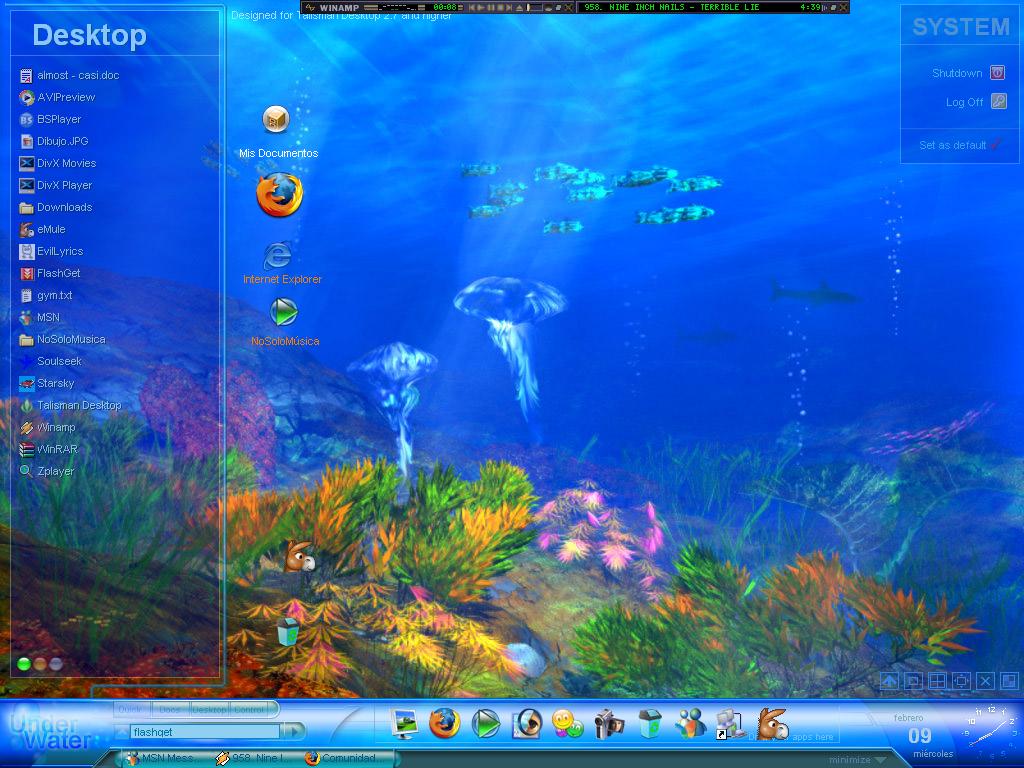
Task: Open AVIPreview in the Desktop list
Action: pyautogui.click(x=57, y=97)
